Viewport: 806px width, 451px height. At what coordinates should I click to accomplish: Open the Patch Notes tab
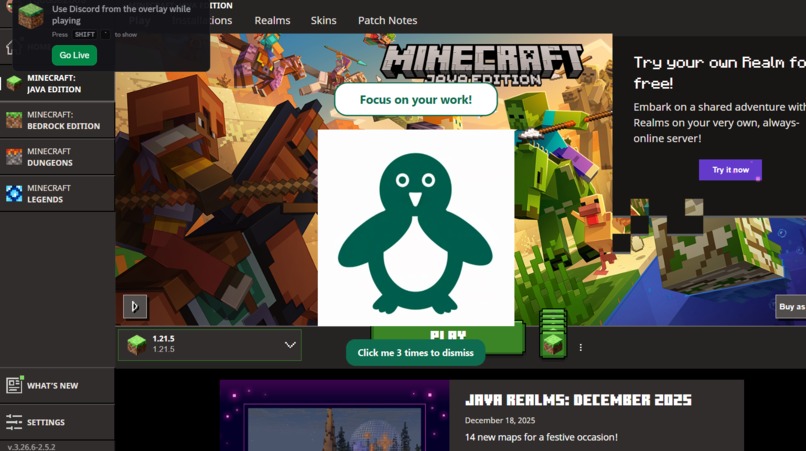pos(388,21)
